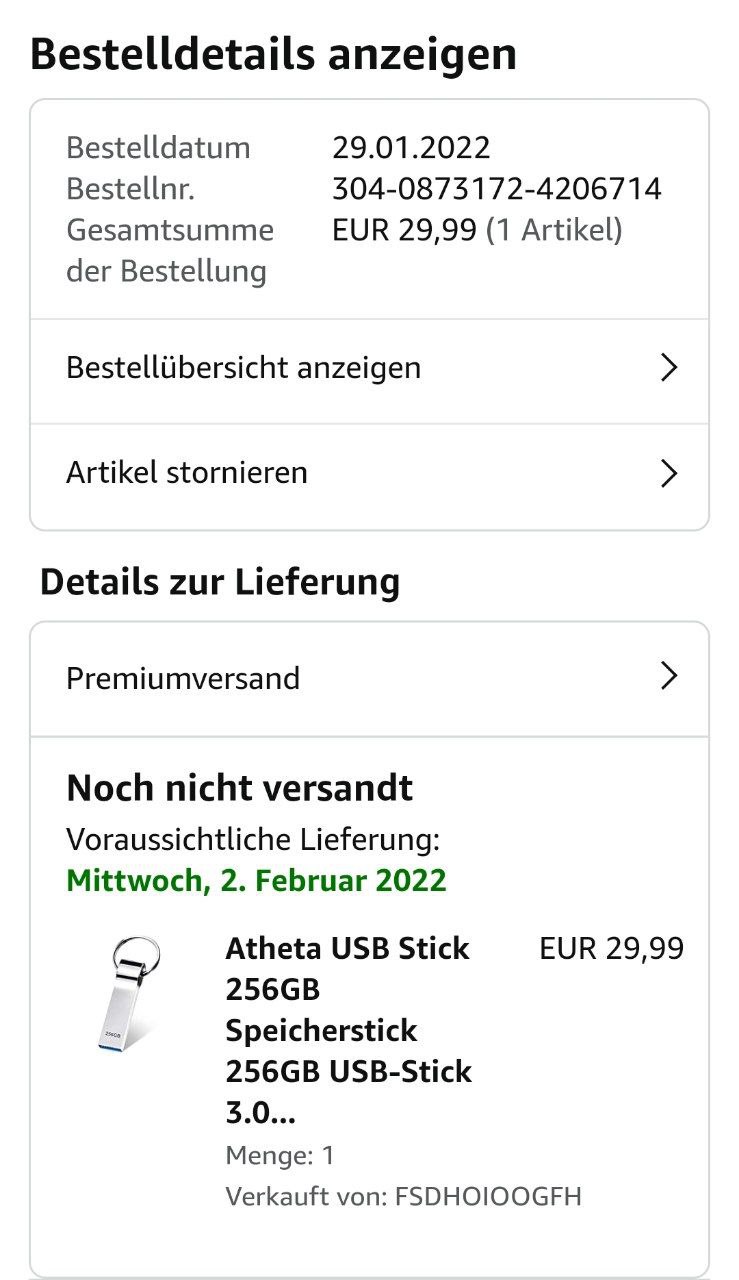Click the Bestelldetails anzeigen page heading
The height and width of the screenshot is (1280, 739).
point(274,54)
